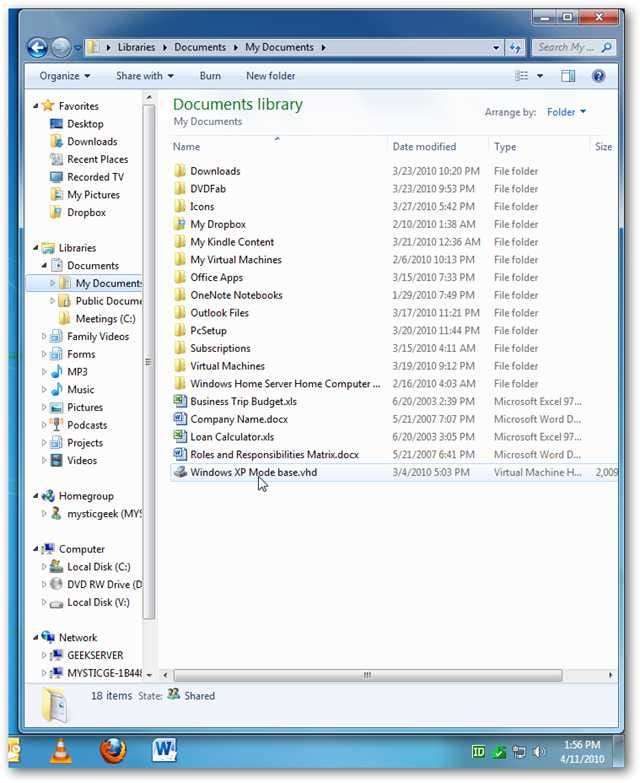Screen dimensions: 640x783
Task: Open the Help question mark icon
Action: tap(598, 76)
